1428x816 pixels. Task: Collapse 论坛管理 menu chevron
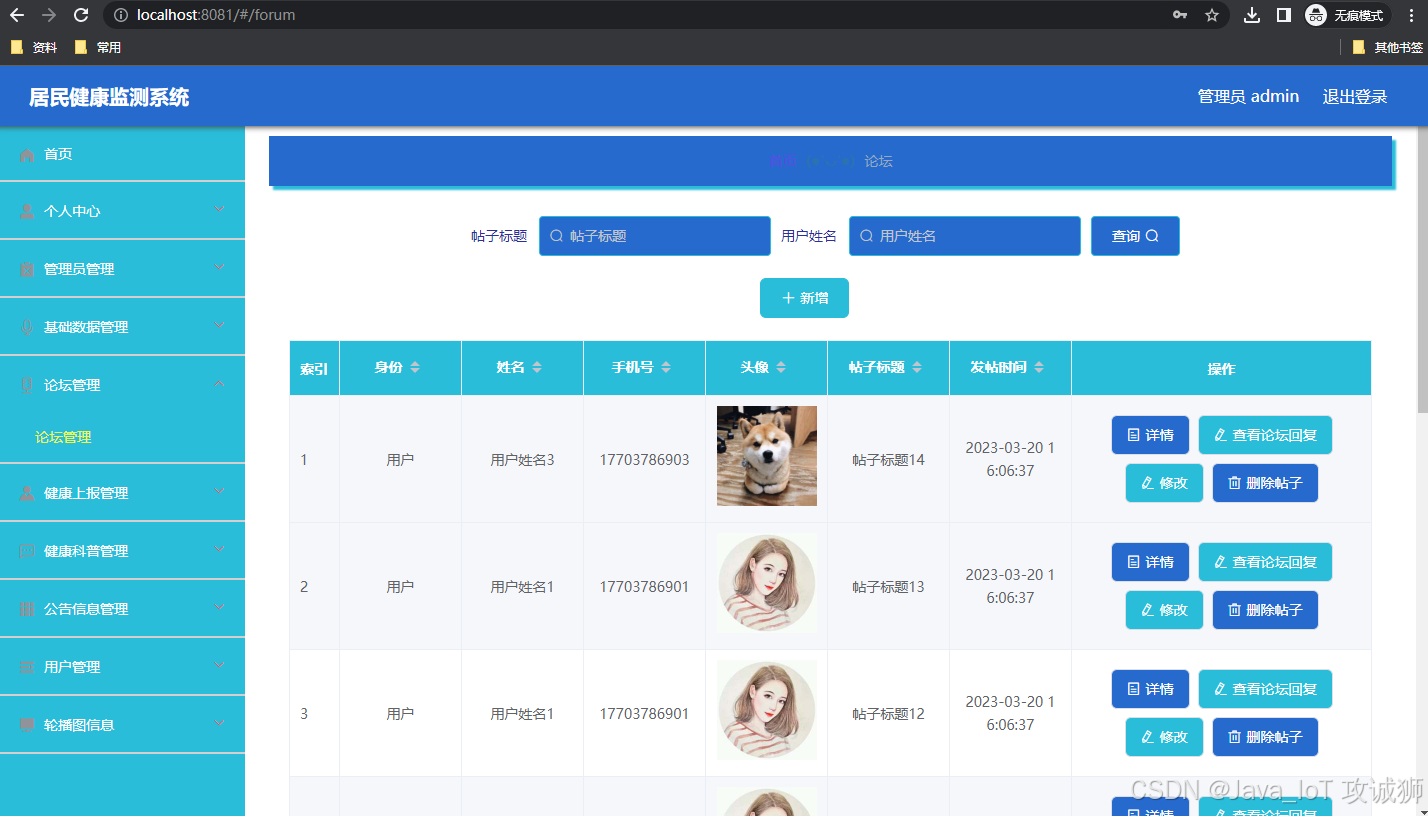pos(220,384)
